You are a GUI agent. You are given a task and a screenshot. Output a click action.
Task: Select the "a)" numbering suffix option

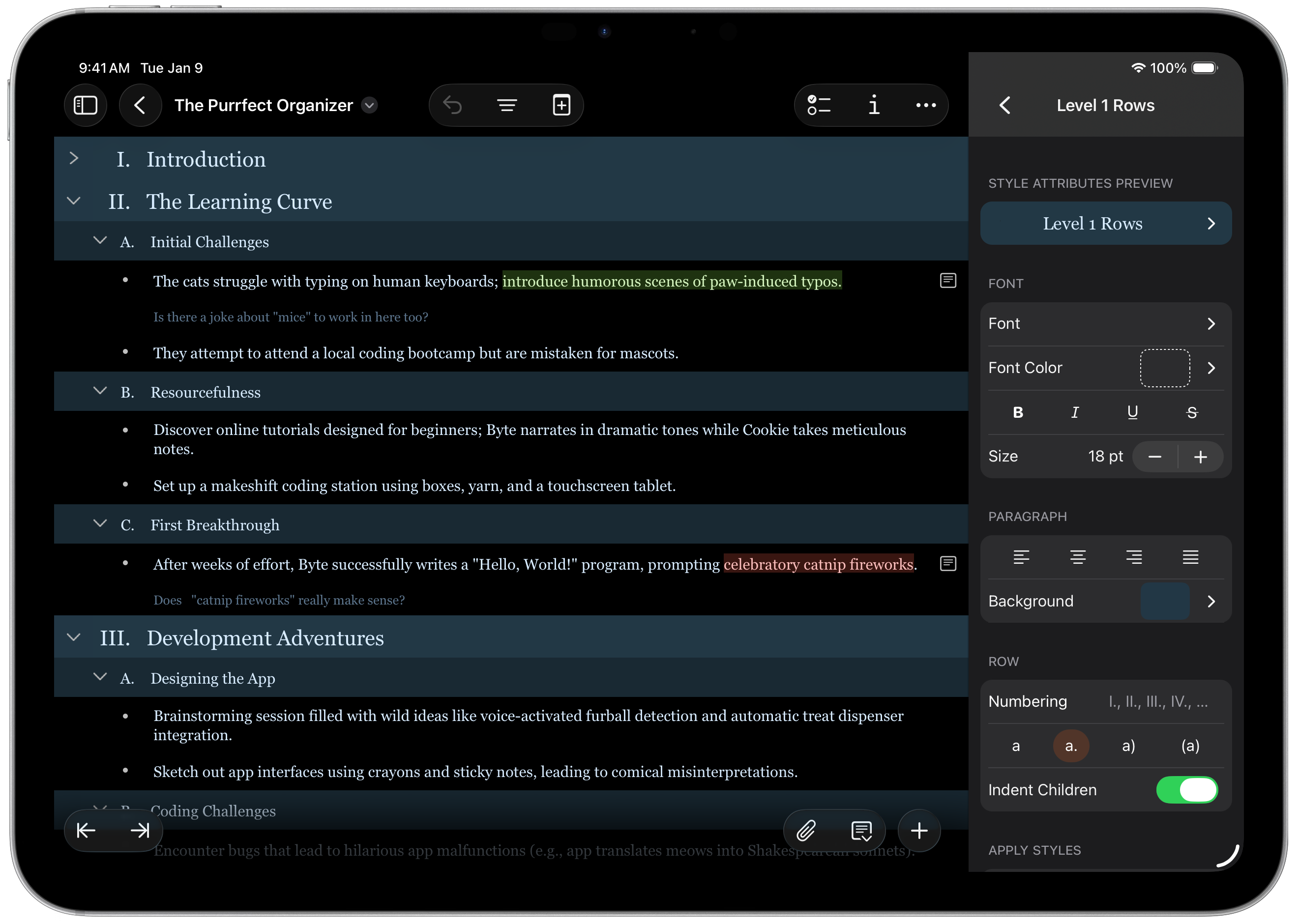point(1128,746)
